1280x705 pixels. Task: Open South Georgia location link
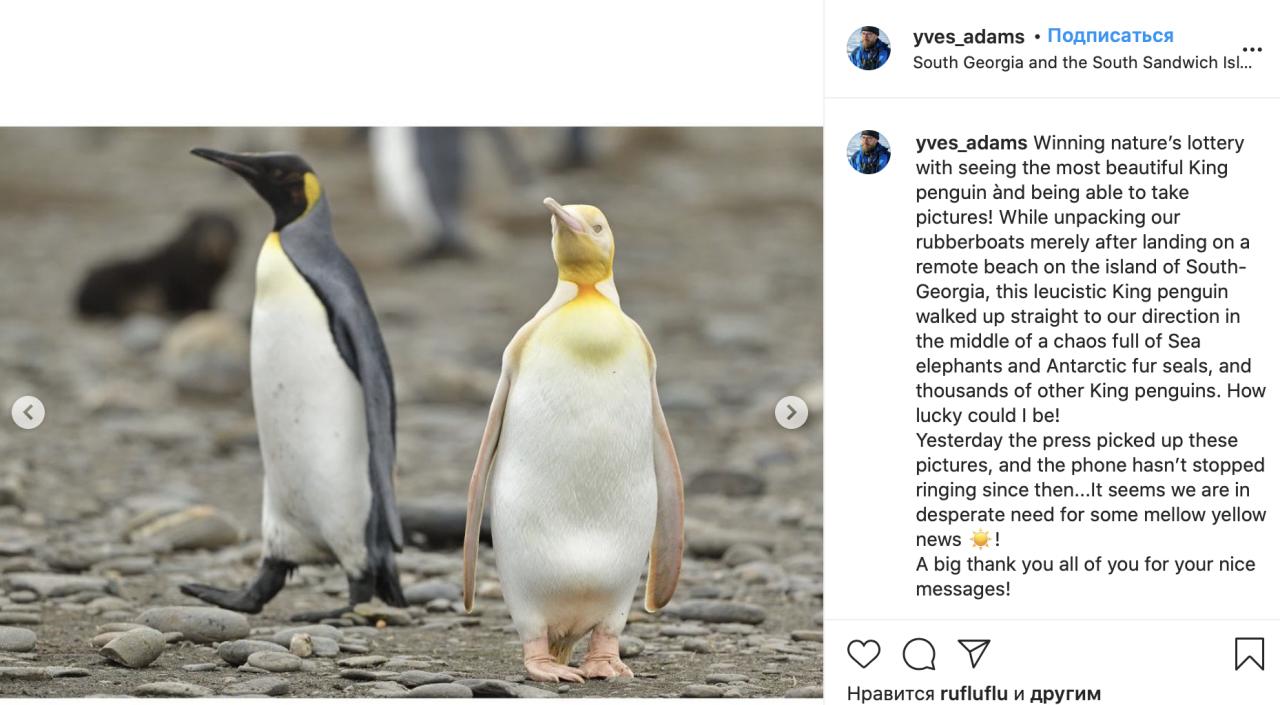click(1082, 62)
